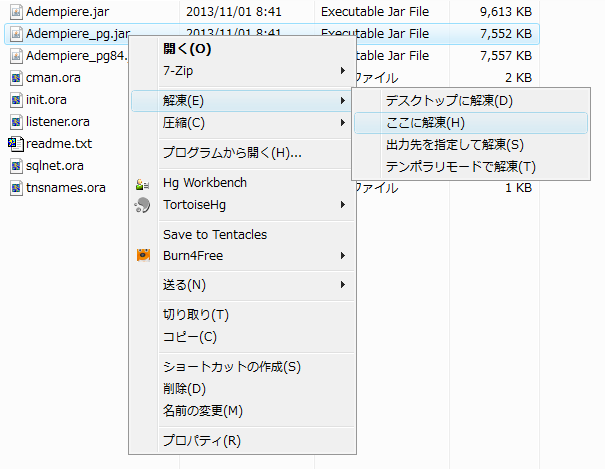The height and width of the screenshot is (469, 605).
Task: Choose 開く(O) from the context menu
Action: pos(242,49)
